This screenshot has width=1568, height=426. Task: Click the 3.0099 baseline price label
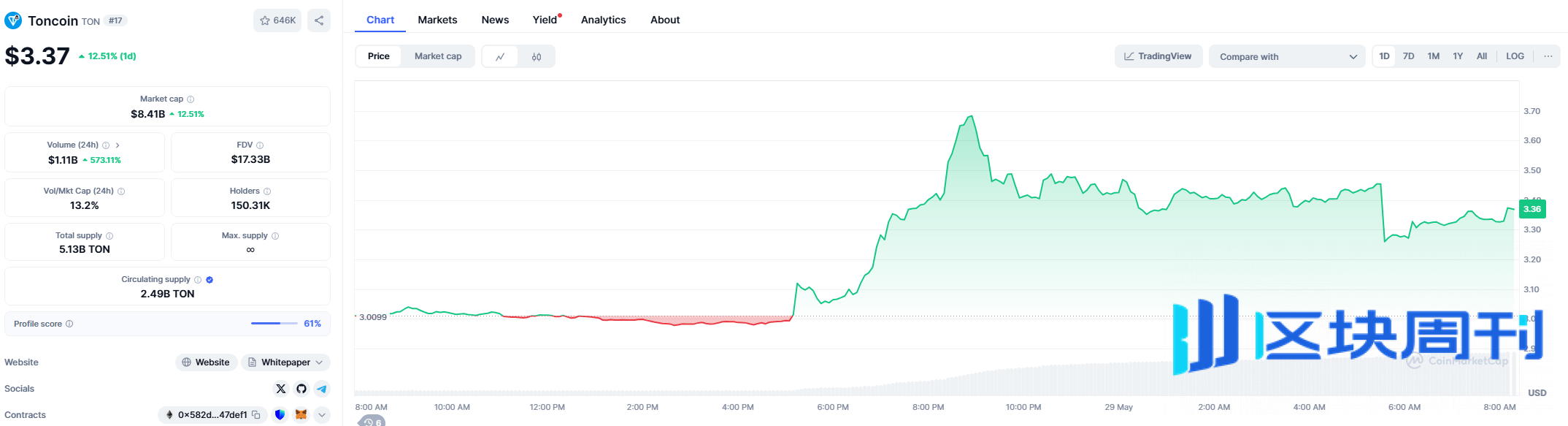373,317
